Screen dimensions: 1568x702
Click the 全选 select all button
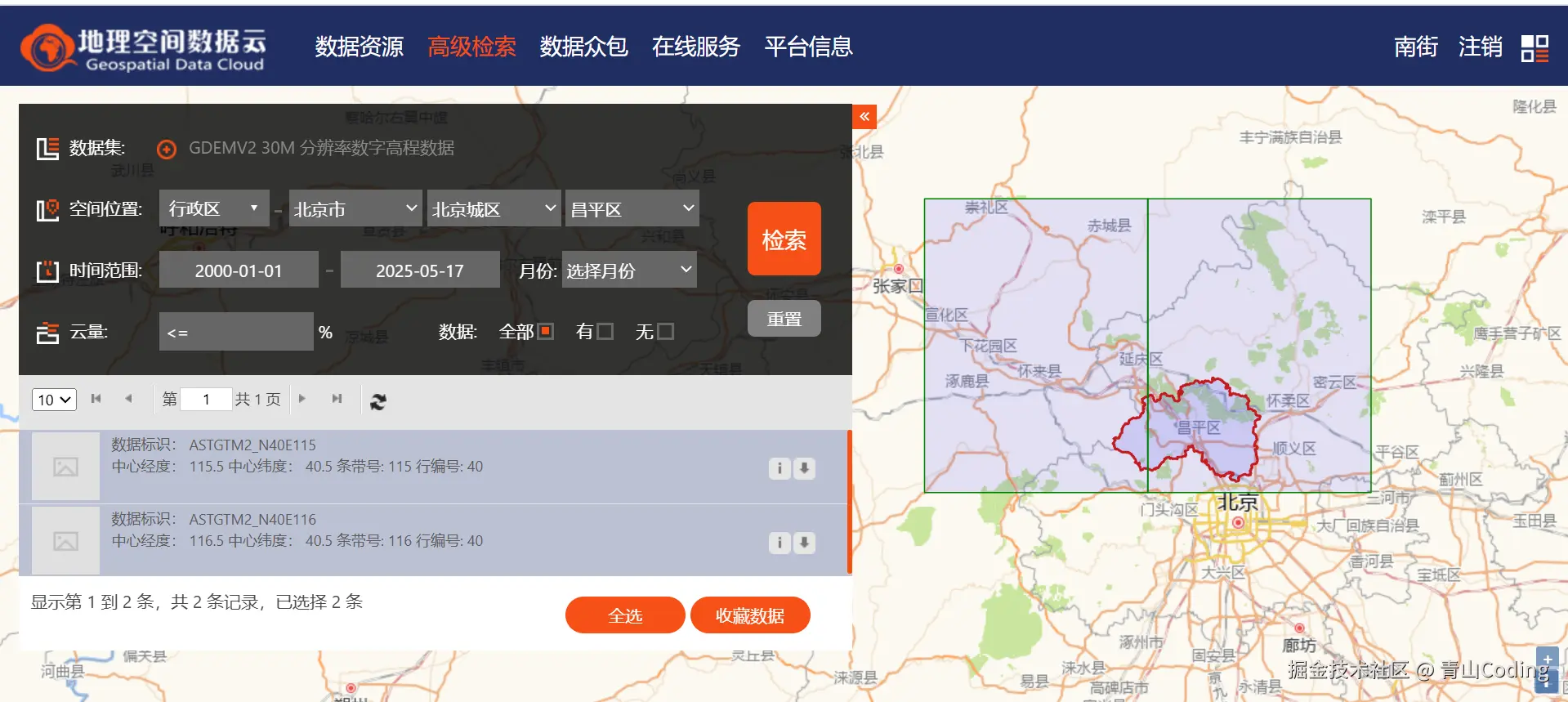coord(625,615)
